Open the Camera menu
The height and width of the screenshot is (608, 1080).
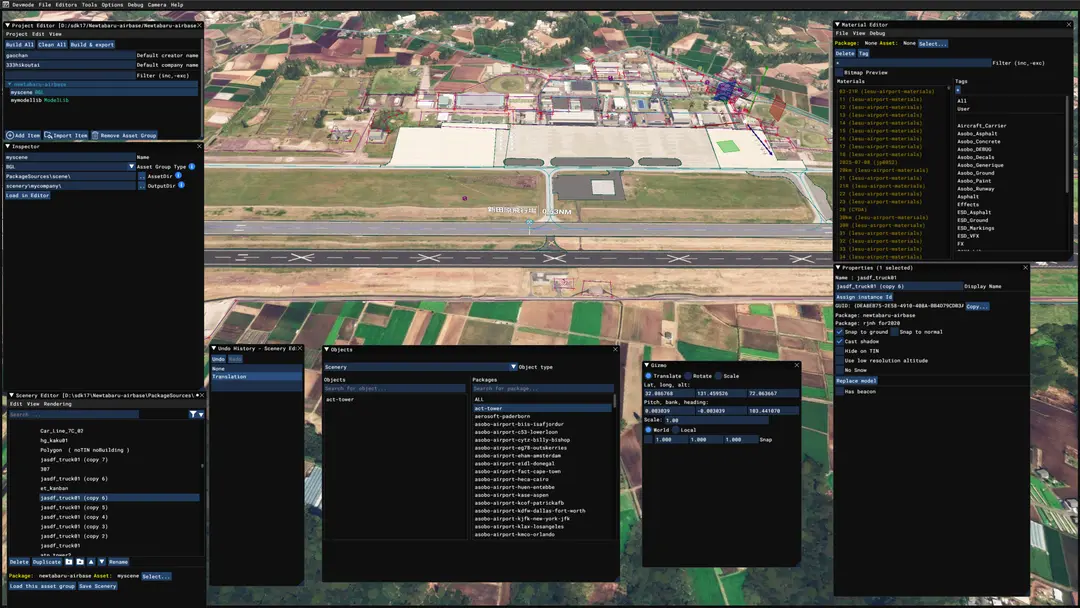[x=156, y=4]
